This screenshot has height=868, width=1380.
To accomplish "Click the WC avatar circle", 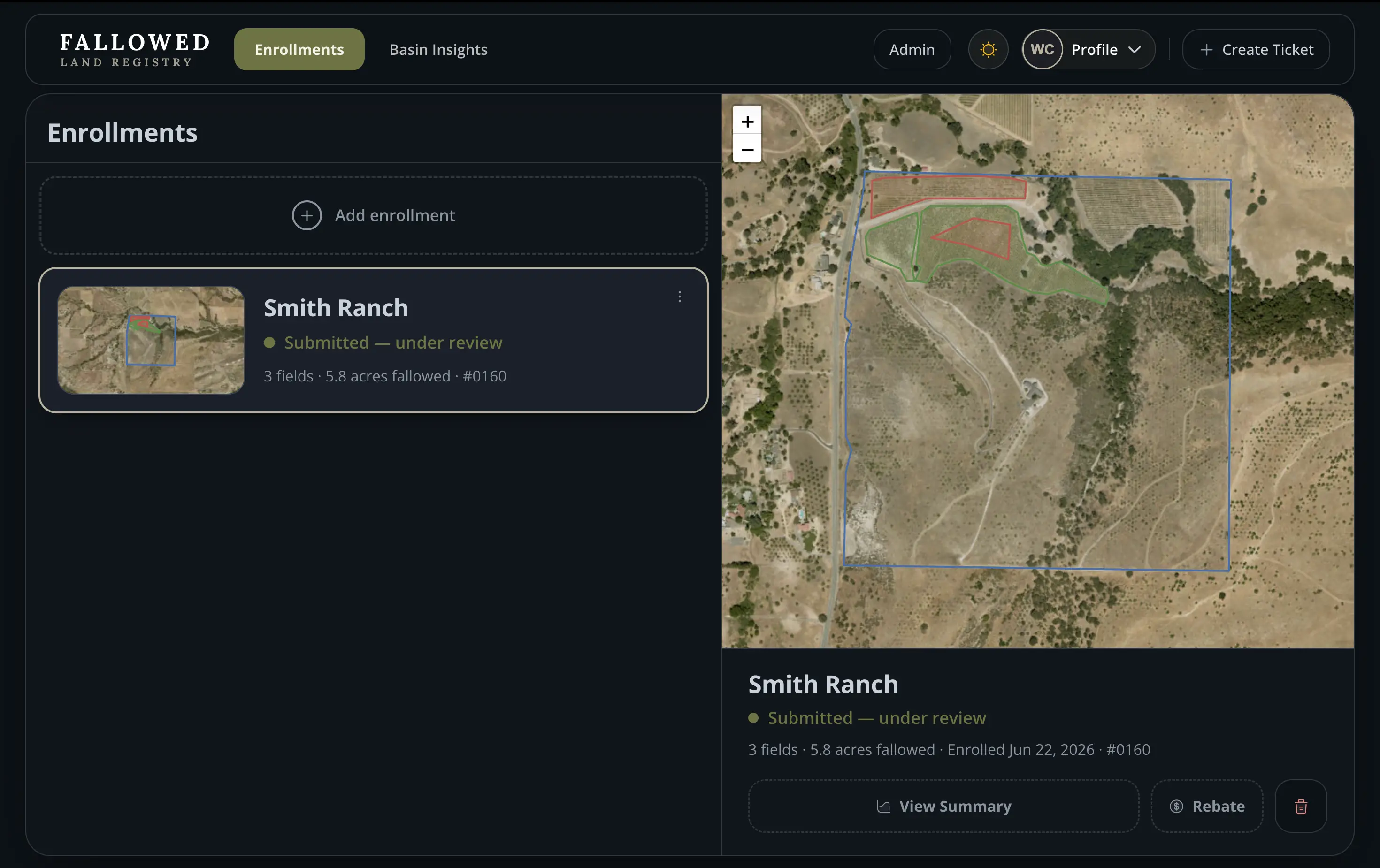I will click(x=1042, y=50).
